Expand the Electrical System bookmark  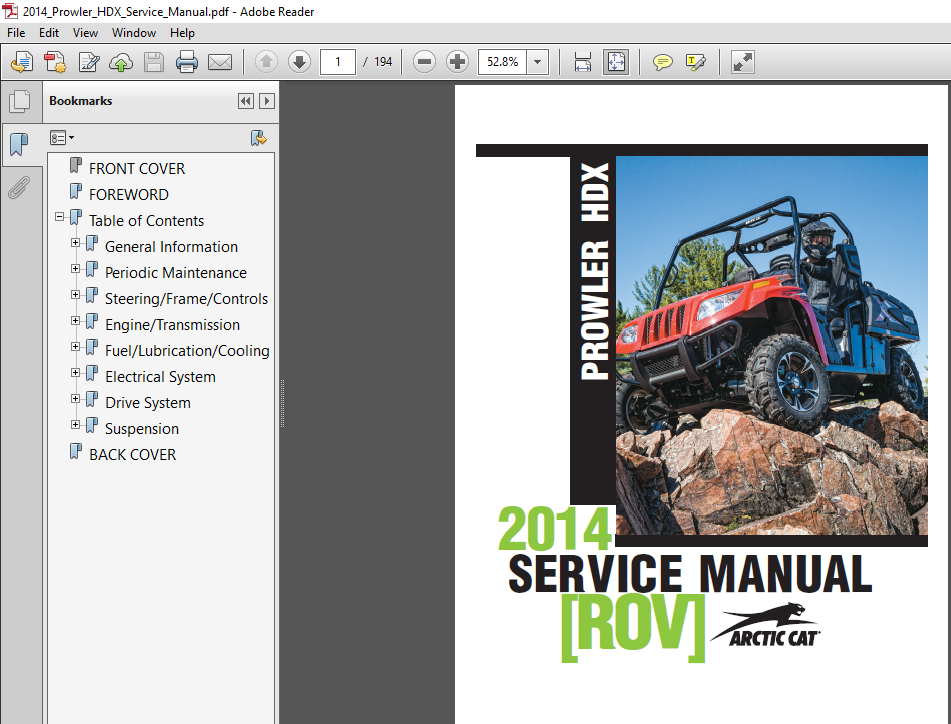pyautogui.click(x=75, y=373)
